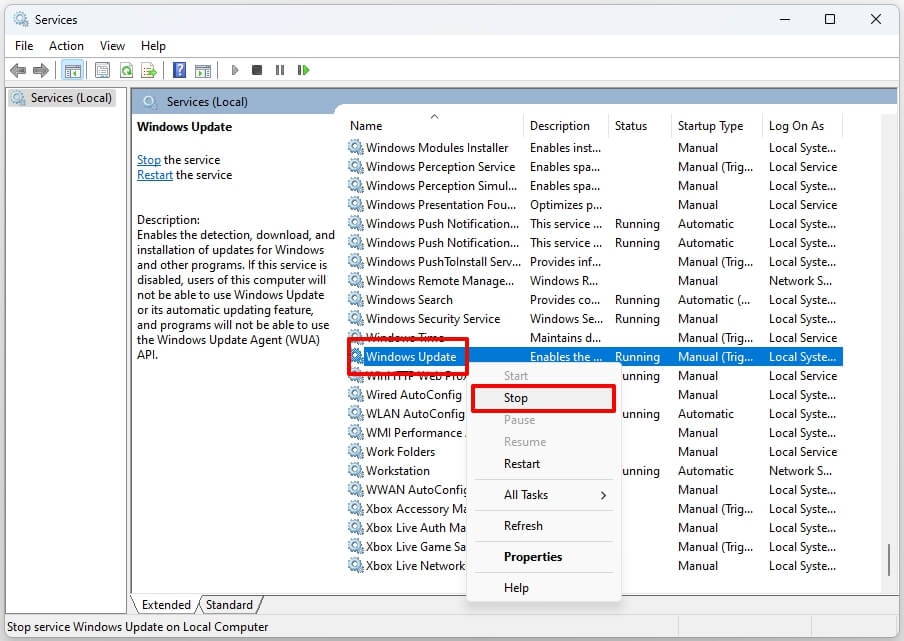The image size is (904, 641).
Task: Click the green Refresh icon in the toolbar
Action: point(126,70)
